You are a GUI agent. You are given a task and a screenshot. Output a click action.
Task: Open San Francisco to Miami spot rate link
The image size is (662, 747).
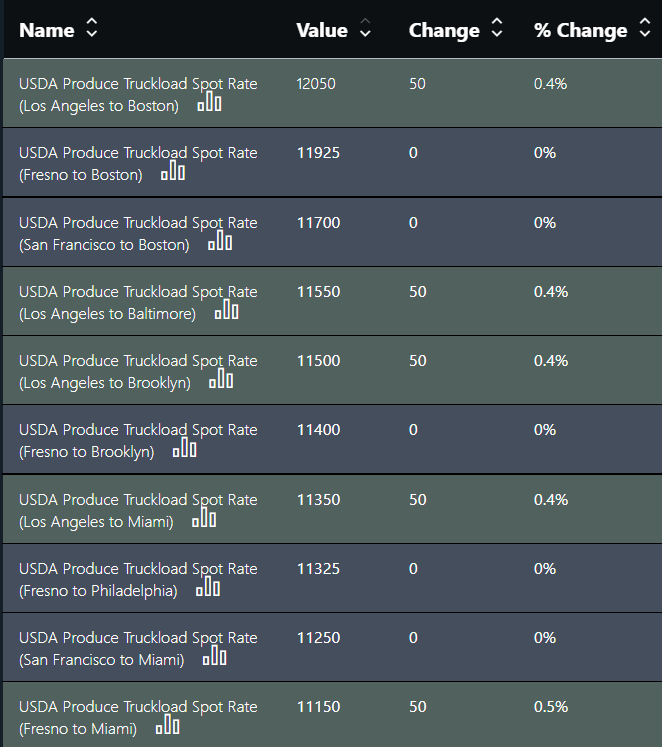138,648
